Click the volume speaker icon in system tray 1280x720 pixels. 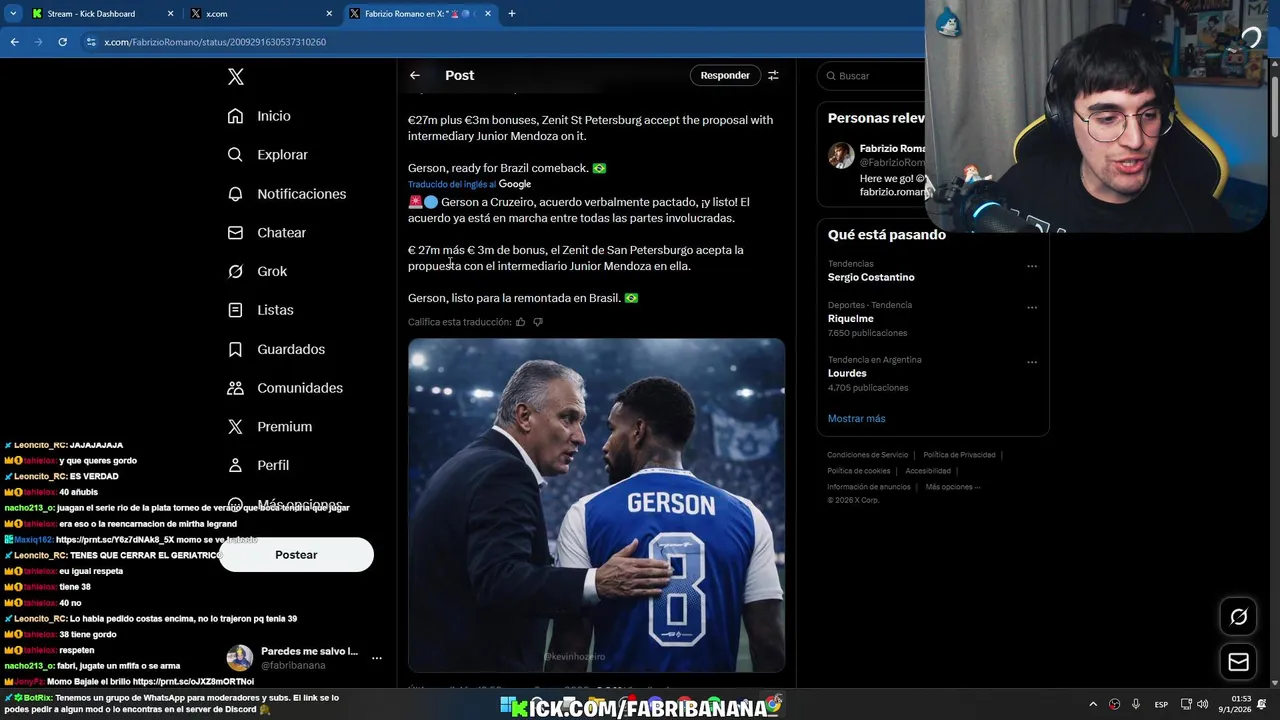[1203, 704]
